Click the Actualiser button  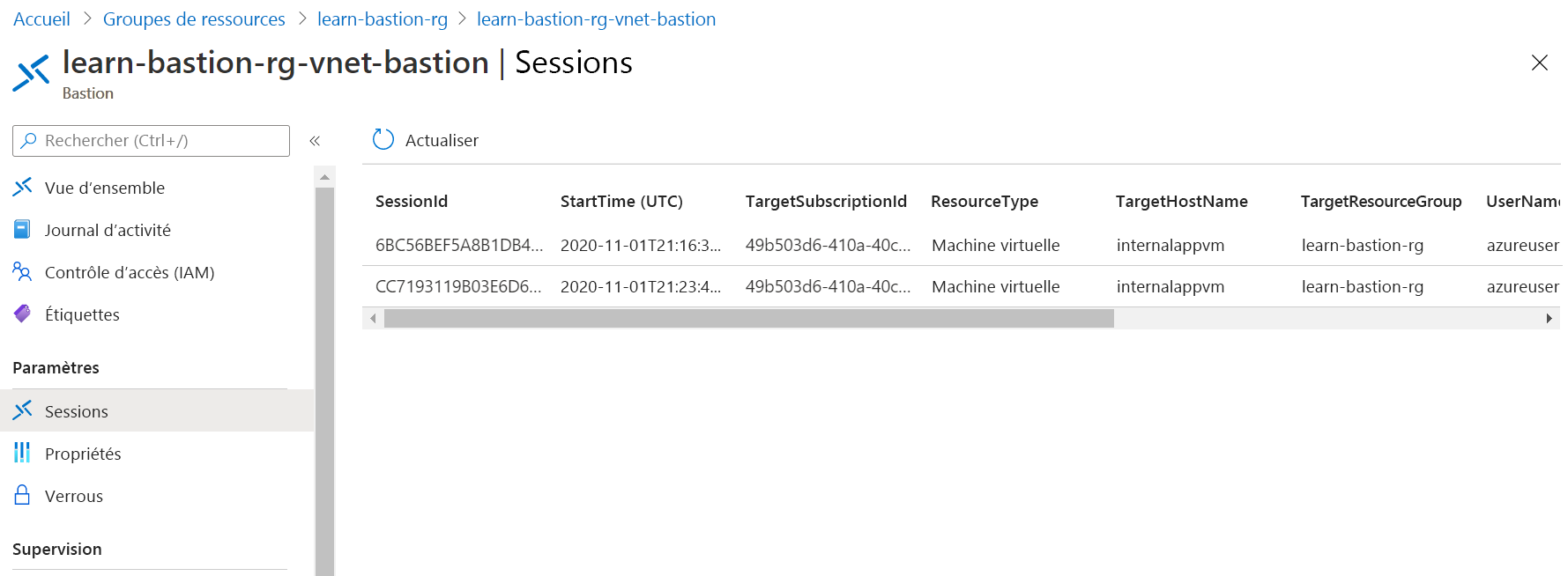[x=425, y=139]
